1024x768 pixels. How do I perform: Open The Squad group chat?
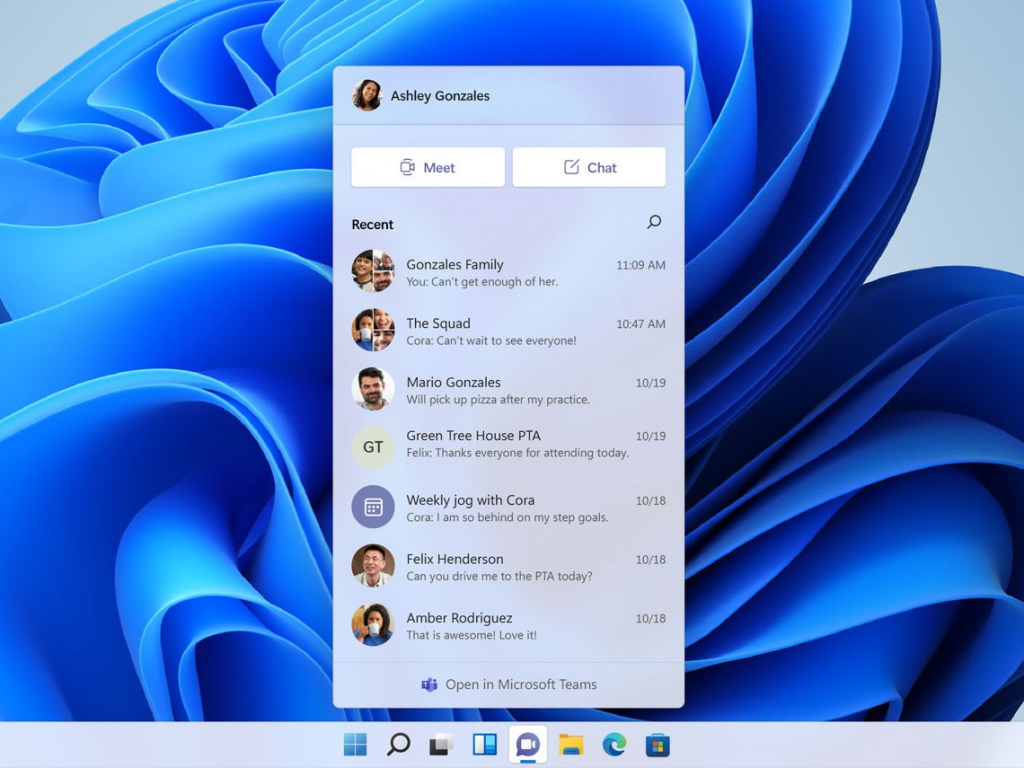pos(508,331)
